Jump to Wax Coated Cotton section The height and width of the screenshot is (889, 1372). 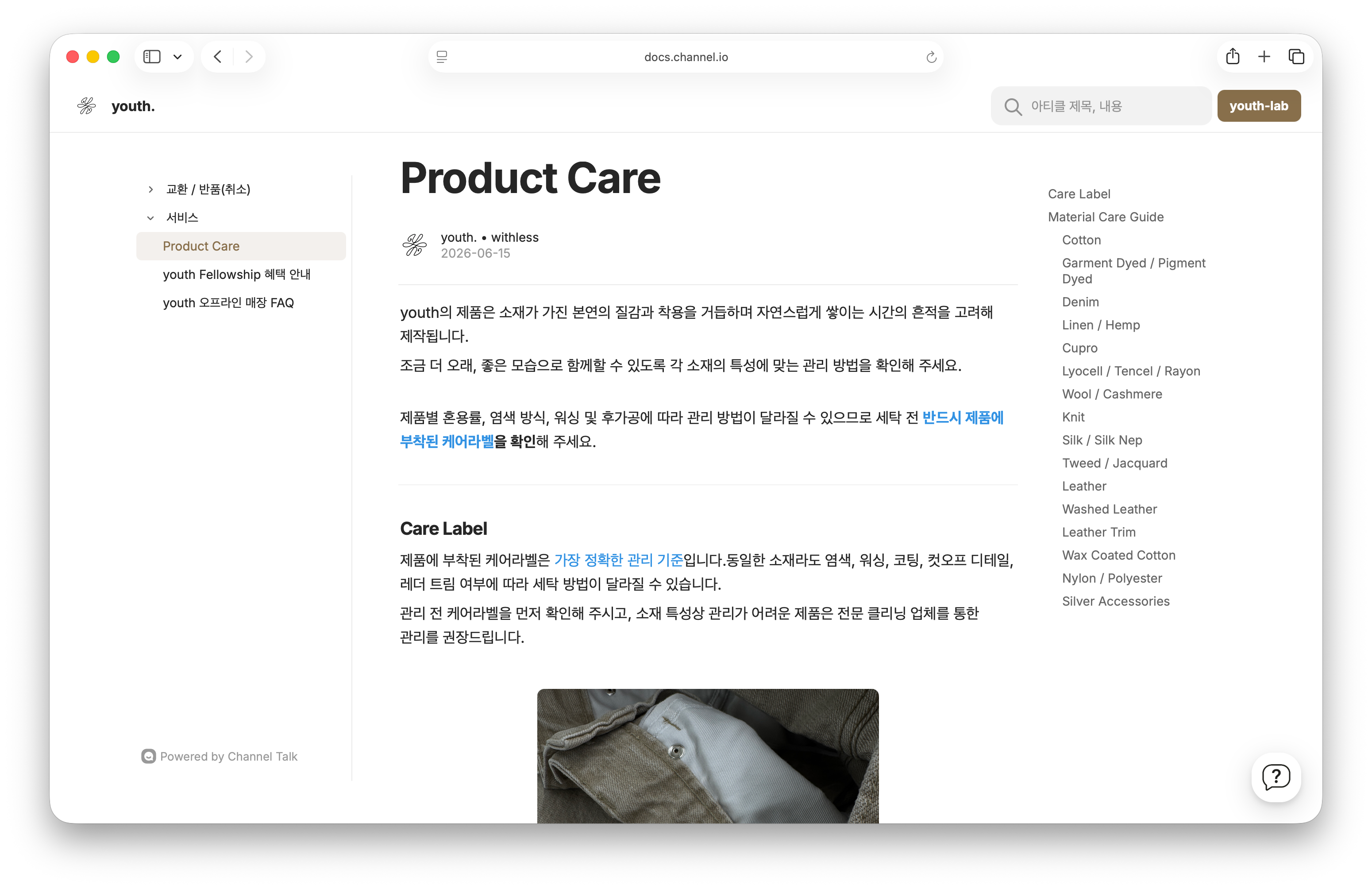[x=1119, y=556]
